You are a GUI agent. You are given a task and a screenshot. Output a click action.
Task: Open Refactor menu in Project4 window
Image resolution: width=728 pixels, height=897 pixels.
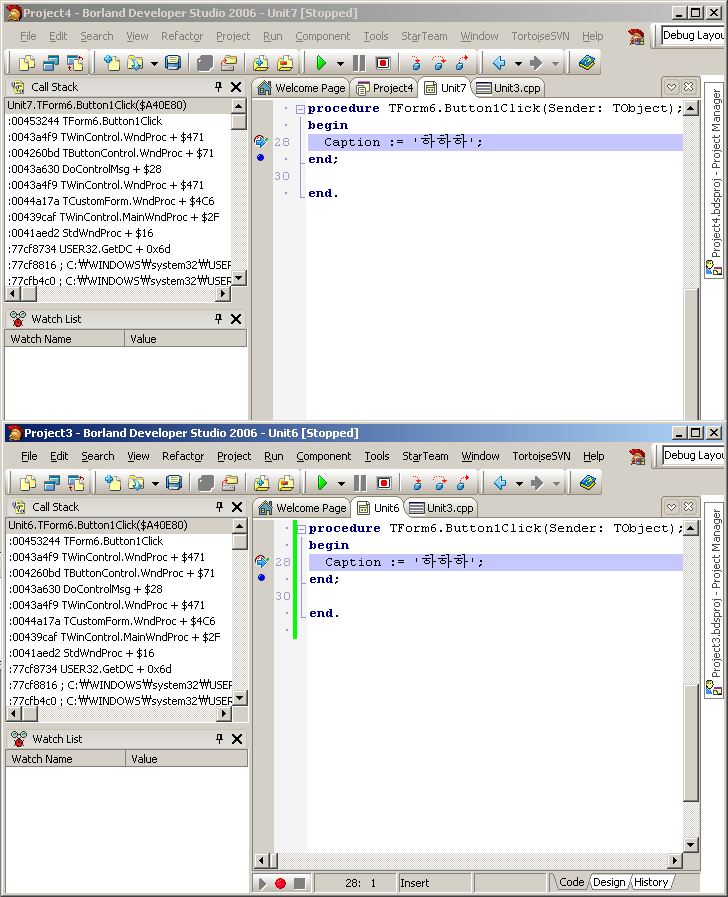[x=182, y=36]
